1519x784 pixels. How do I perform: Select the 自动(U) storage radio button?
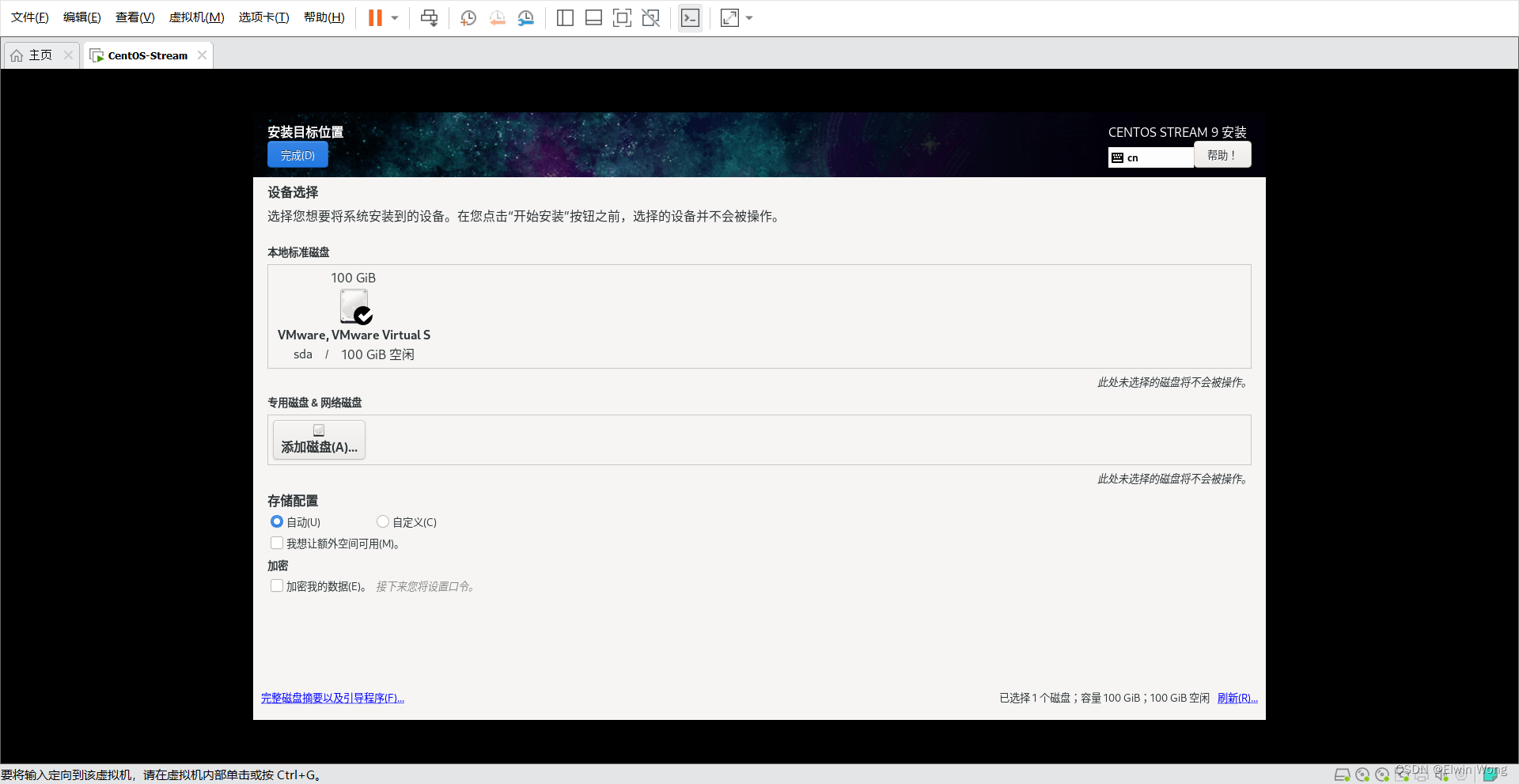pyautogui.click(x=277, y=521)
